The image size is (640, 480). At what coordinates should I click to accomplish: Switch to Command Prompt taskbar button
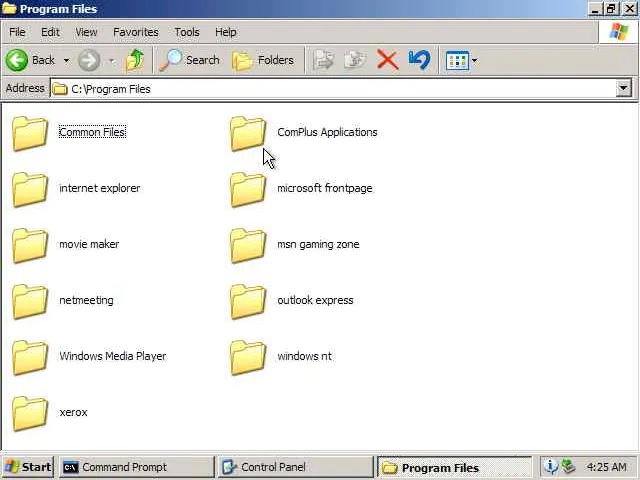pyautogui.click(x=136, y=467)
